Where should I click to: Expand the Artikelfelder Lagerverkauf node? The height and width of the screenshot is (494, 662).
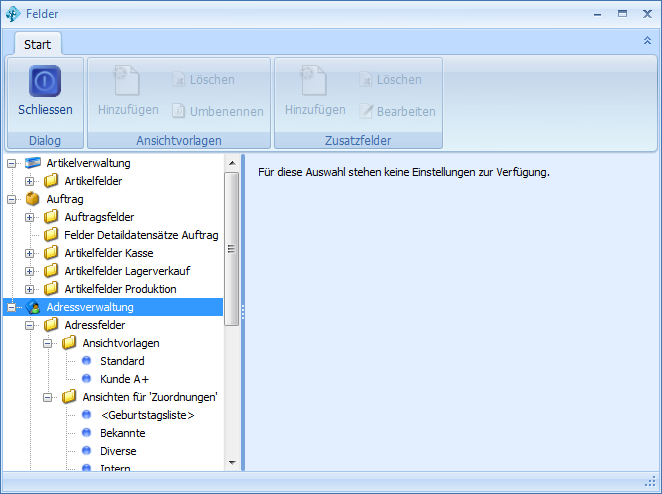(x=29, y=271)
